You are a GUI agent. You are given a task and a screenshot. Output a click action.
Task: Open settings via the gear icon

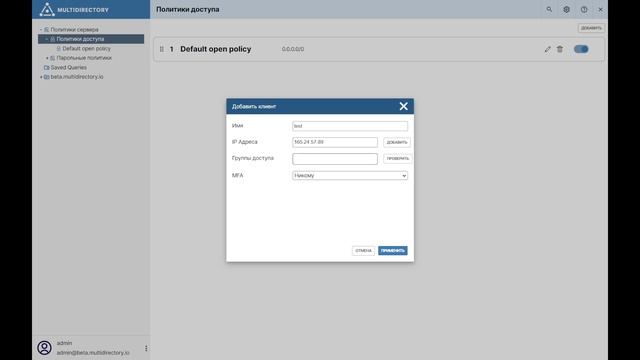point(567,9)
